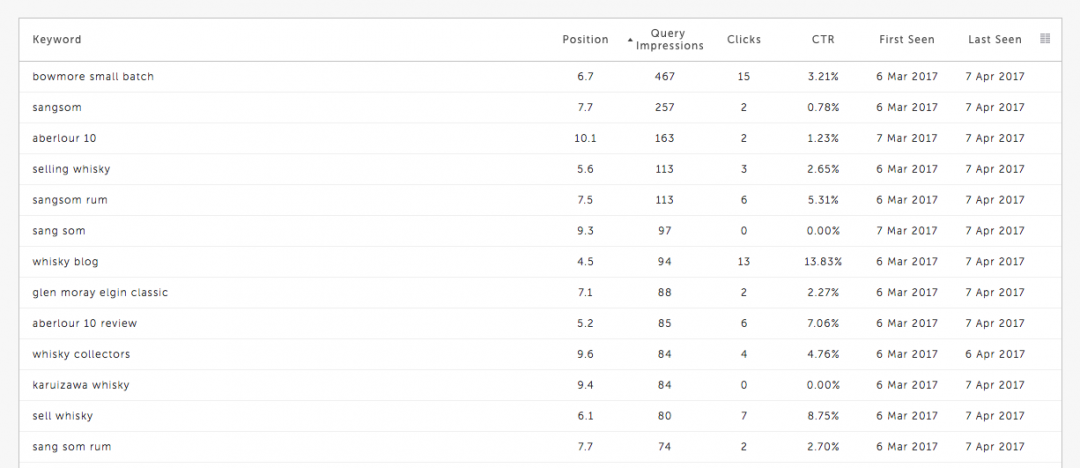Select the bowmore small batch keyword
This screenshot has width=1080, height=468.
(x=93, y=77)
